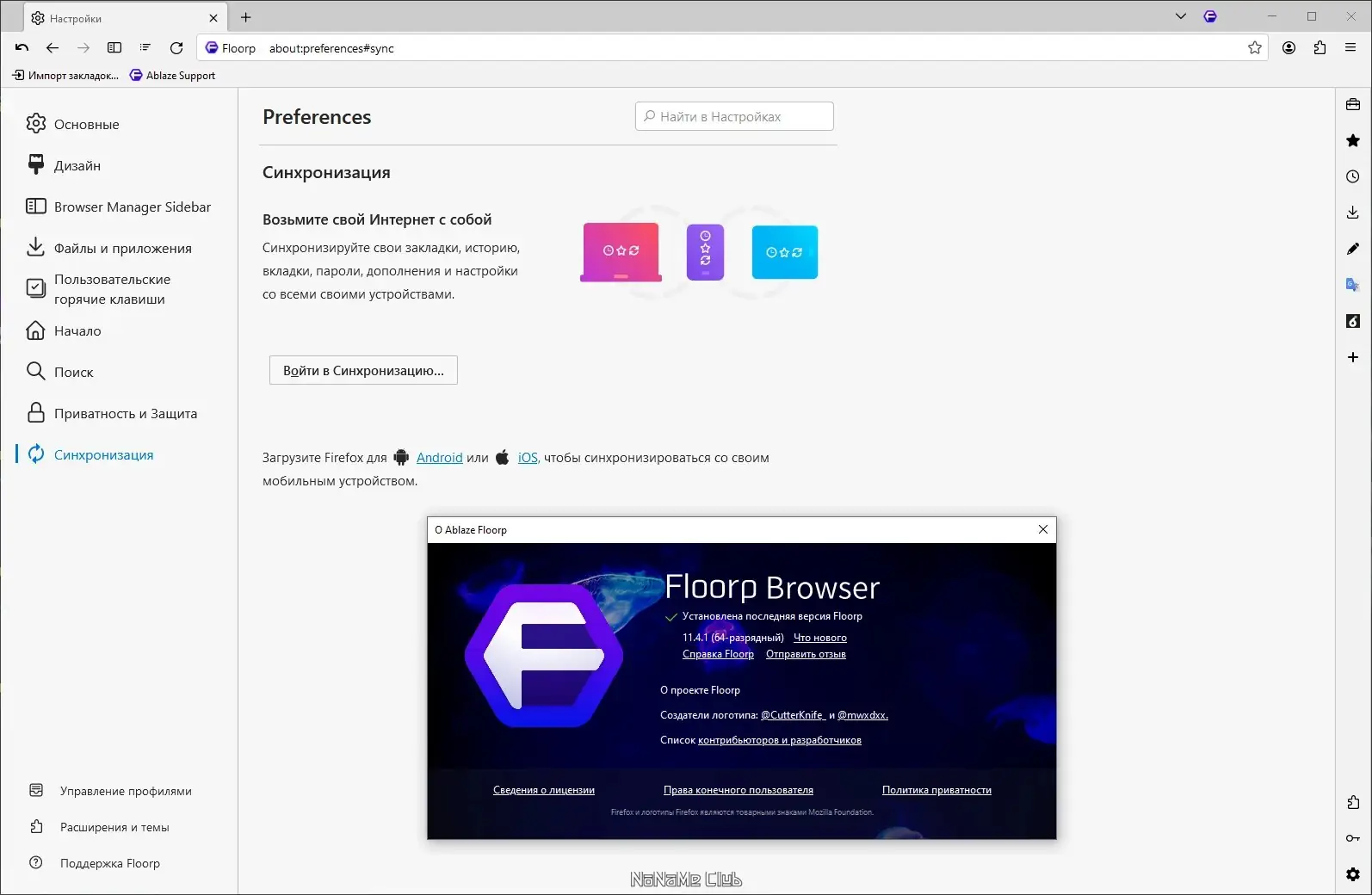Close the Настройки tab
Viewport: 1372px width, 895px height.
pyautogui.click(x=213, y=18)
